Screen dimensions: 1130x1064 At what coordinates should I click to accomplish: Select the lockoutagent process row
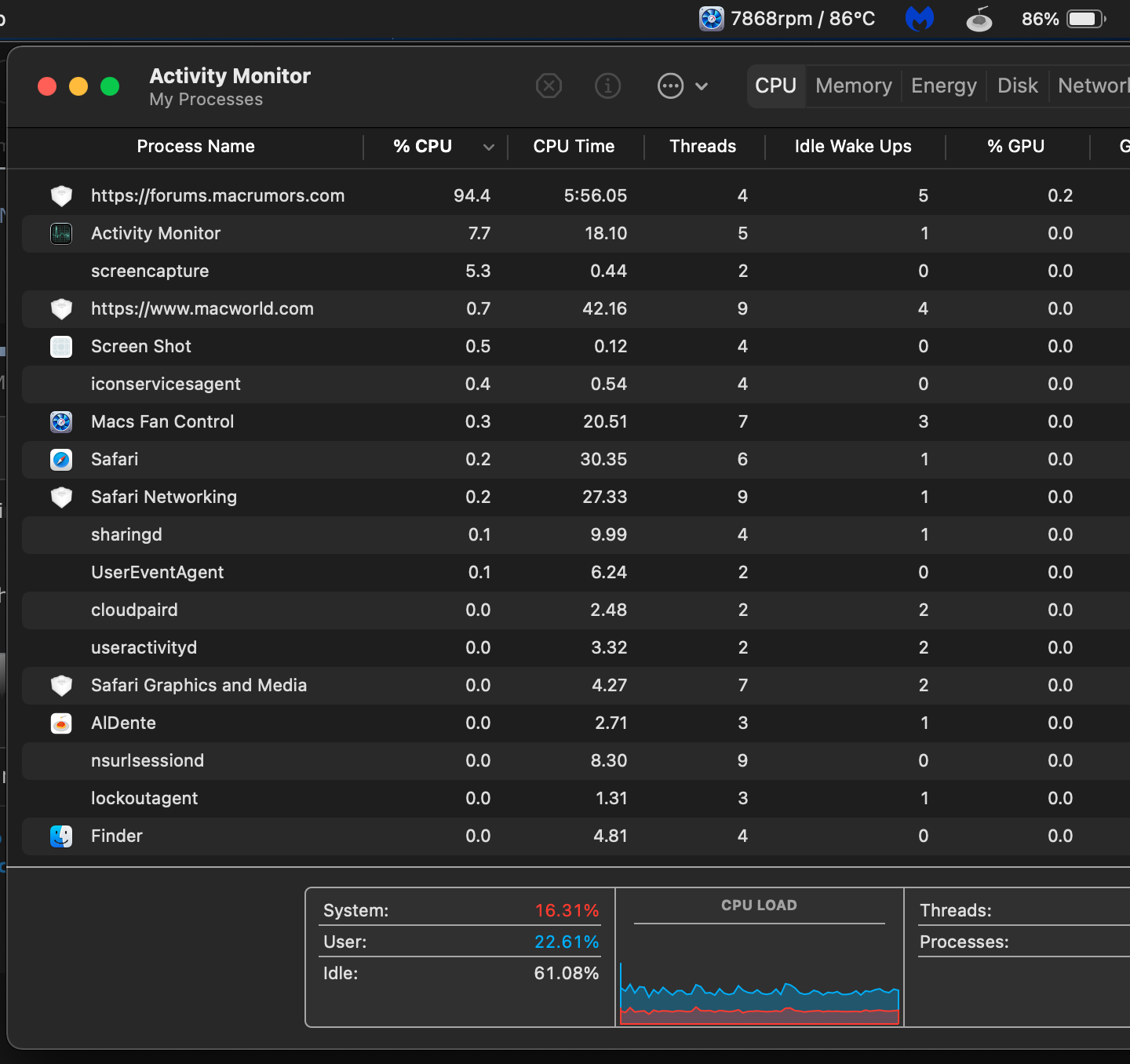[x=576, y=798]
